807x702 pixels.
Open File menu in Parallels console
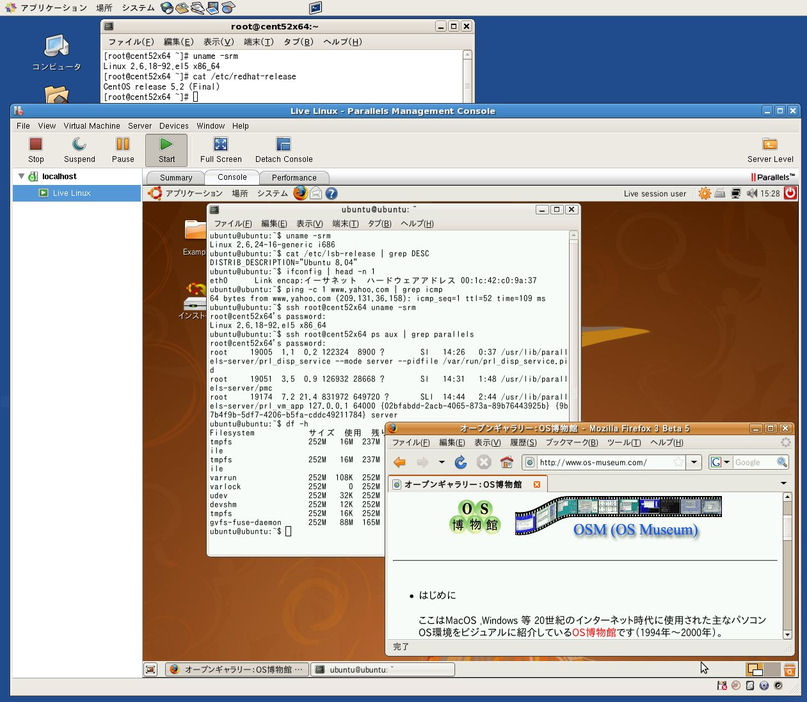point(23,126)
